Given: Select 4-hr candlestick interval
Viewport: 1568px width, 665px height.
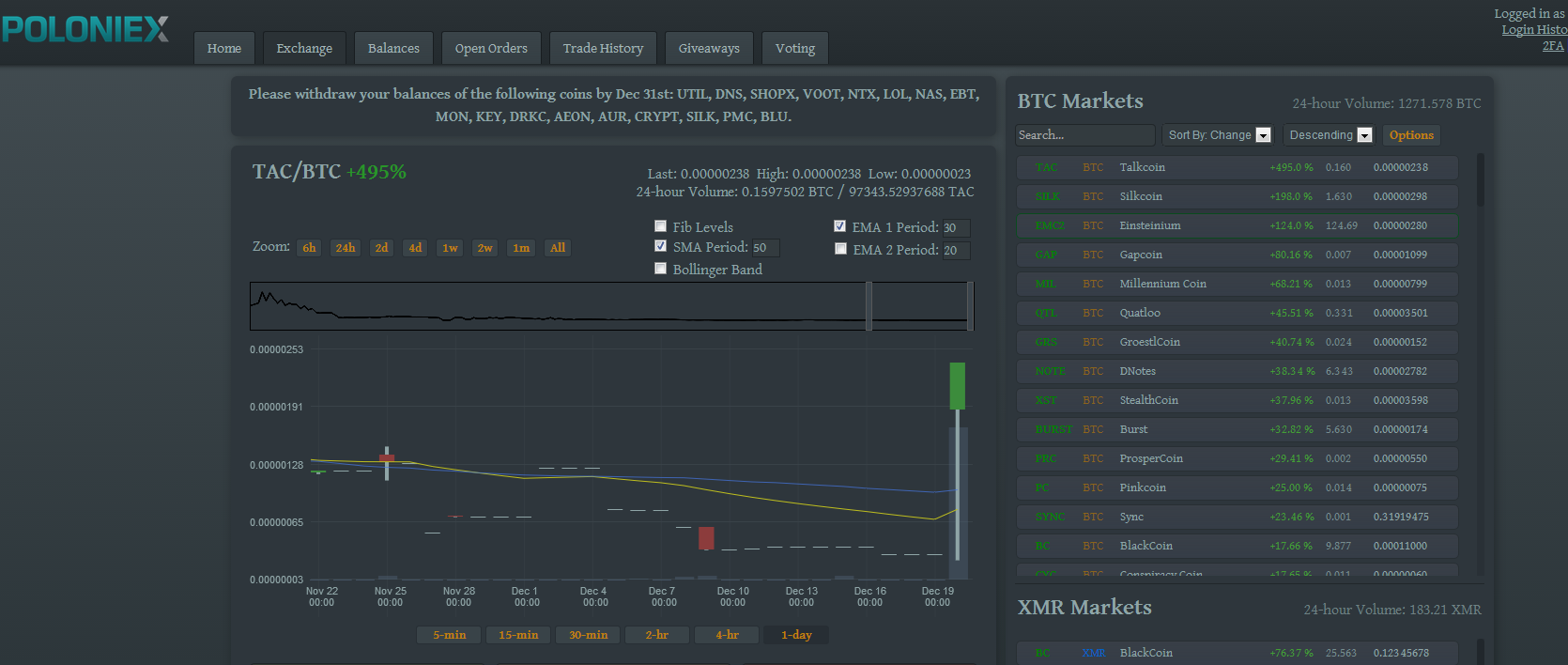Looking at the screenshot, I should click(x=727, y=635).
